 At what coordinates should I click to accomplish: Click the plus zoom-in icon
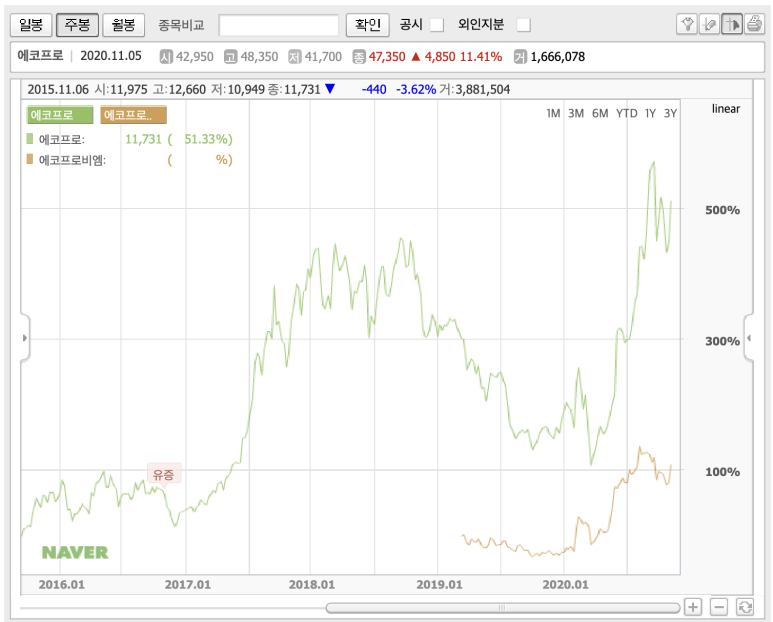[693, 607]
